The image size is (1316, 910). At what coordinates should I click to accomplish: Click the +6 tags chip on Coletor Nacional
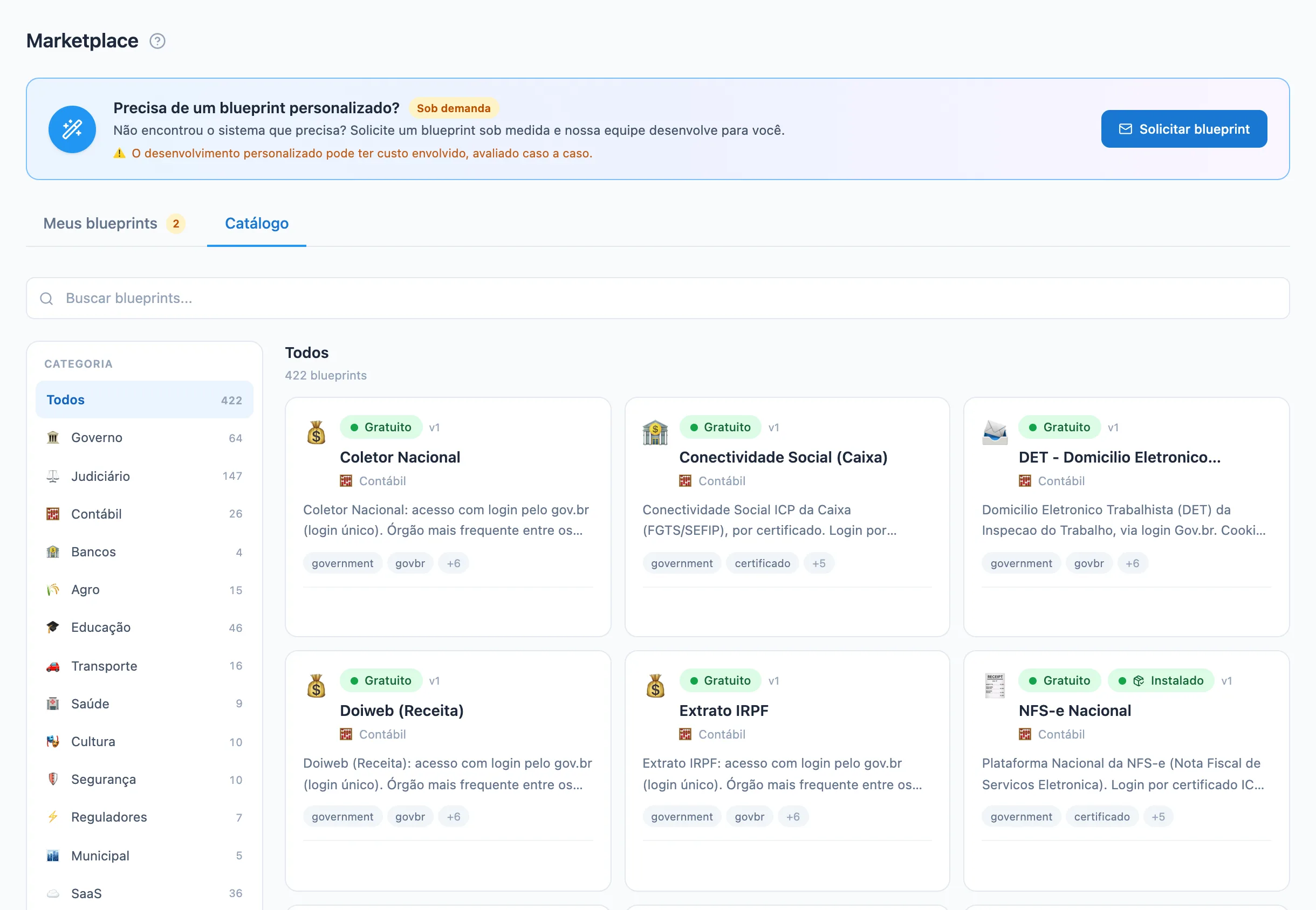coord(454,563)
